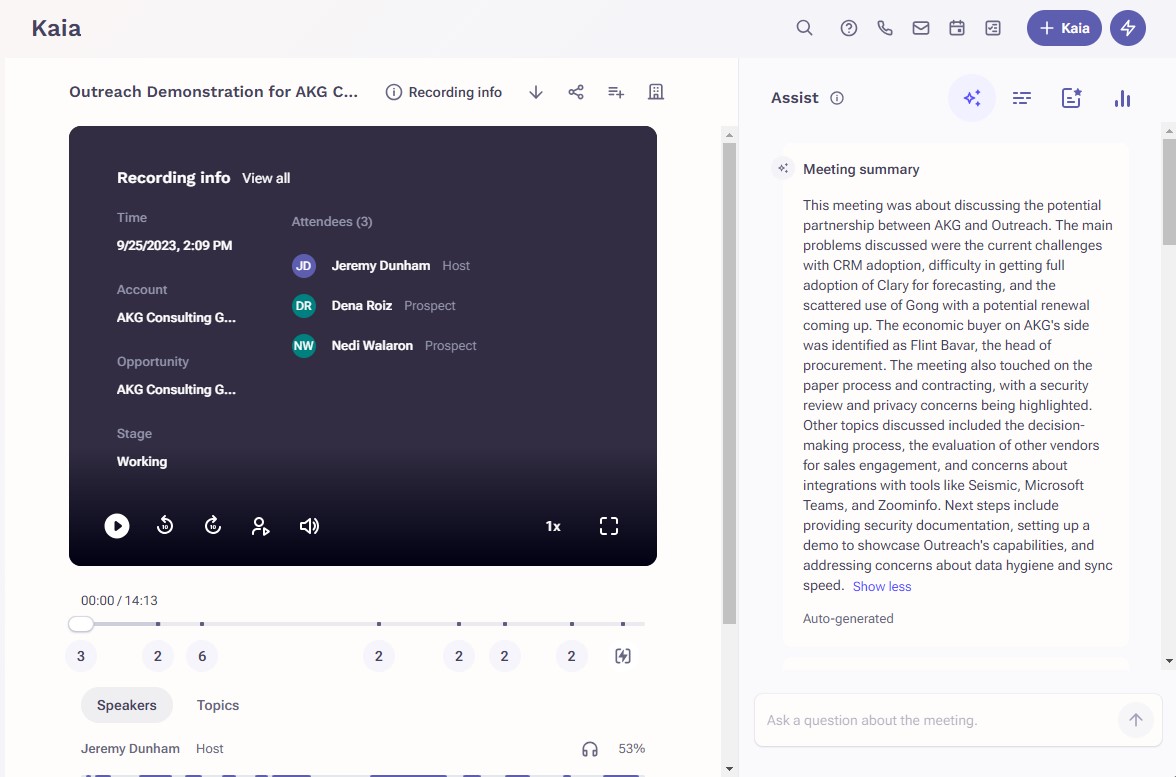This screenshot has width=1176, height=777.
Task: Click the lightning bolt round button
Action: pyautogui.click(x=1128, y=28)
